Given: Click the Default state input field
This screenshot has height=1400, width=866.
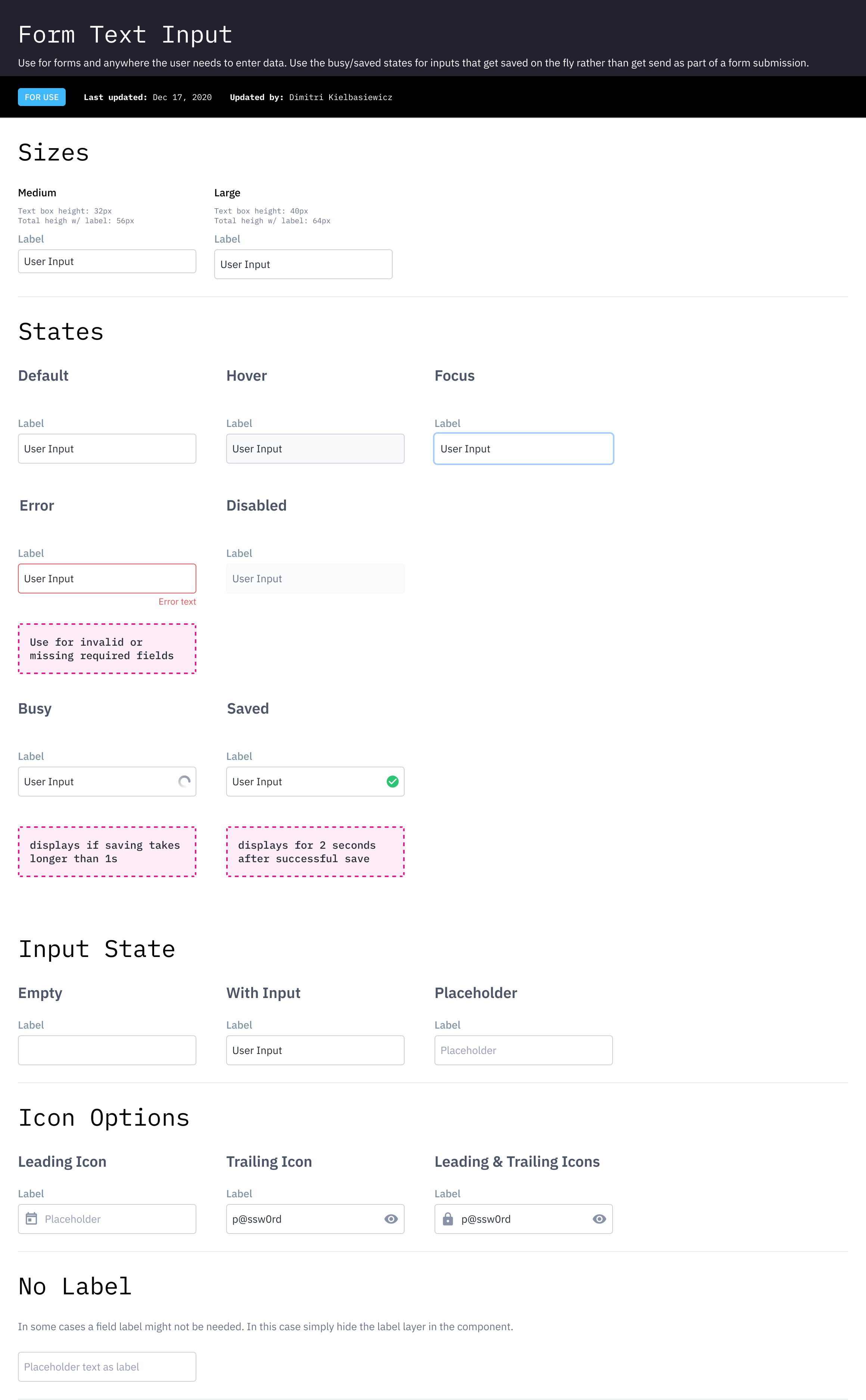Looking at the screenshot, I should [107, 448].
